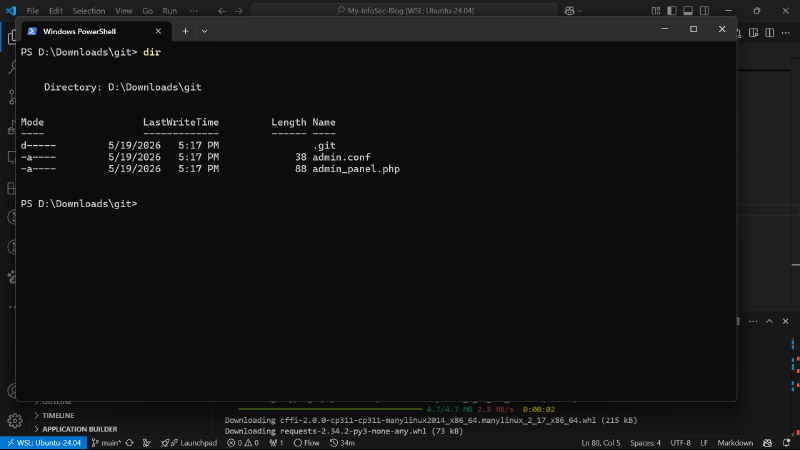This screenshot has height=450, width=800.
Task: Click the Split Editor icon
Action: pos(769,33)
